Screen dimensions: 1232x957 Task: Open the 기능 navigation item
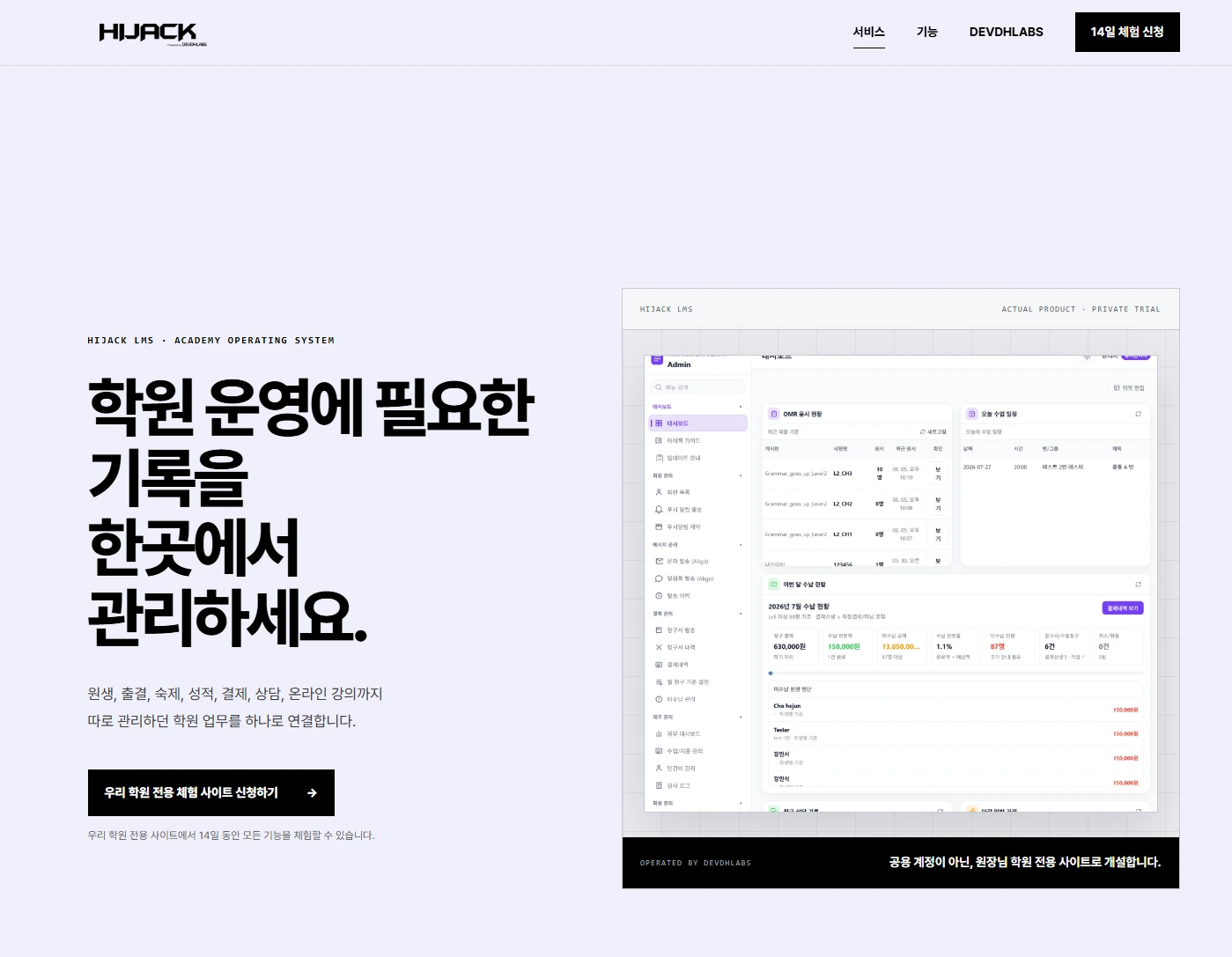pyautogui.click(x=927, y=32)
